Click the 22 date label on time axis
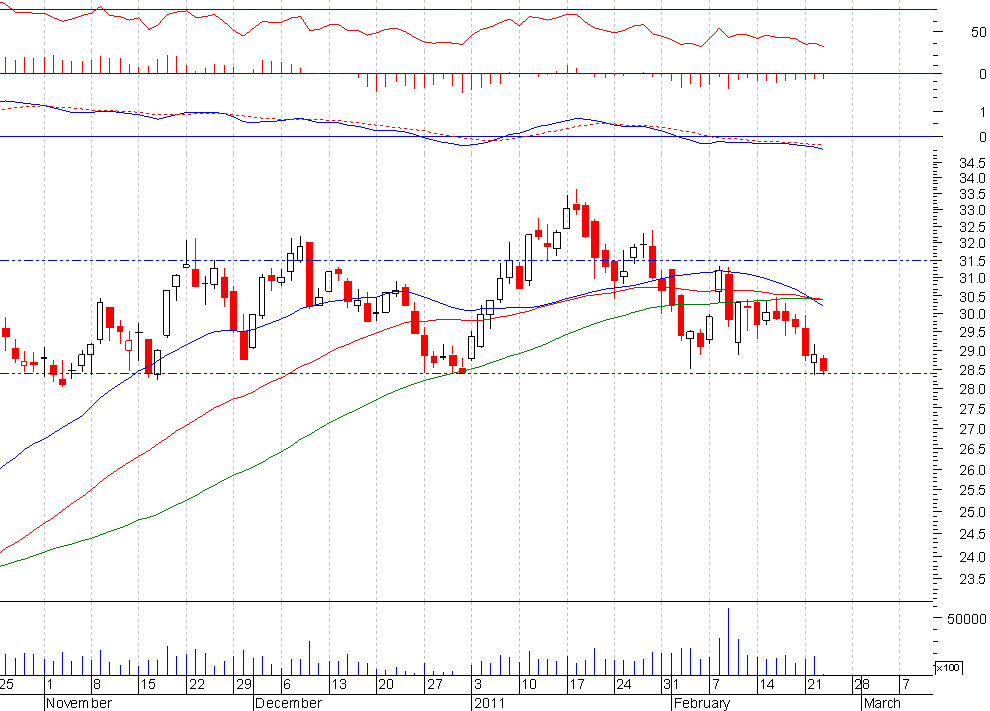 (197, 684)
